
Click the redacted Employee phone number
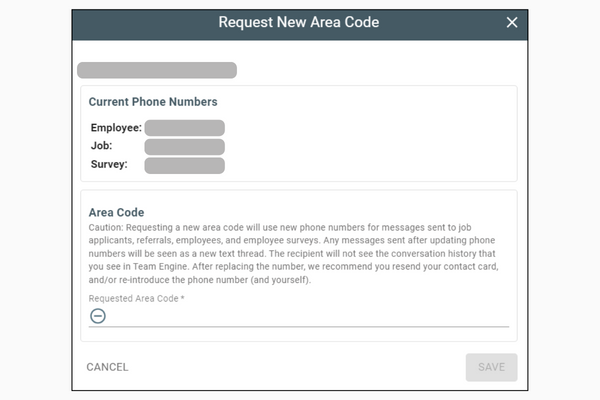[184, 128]
